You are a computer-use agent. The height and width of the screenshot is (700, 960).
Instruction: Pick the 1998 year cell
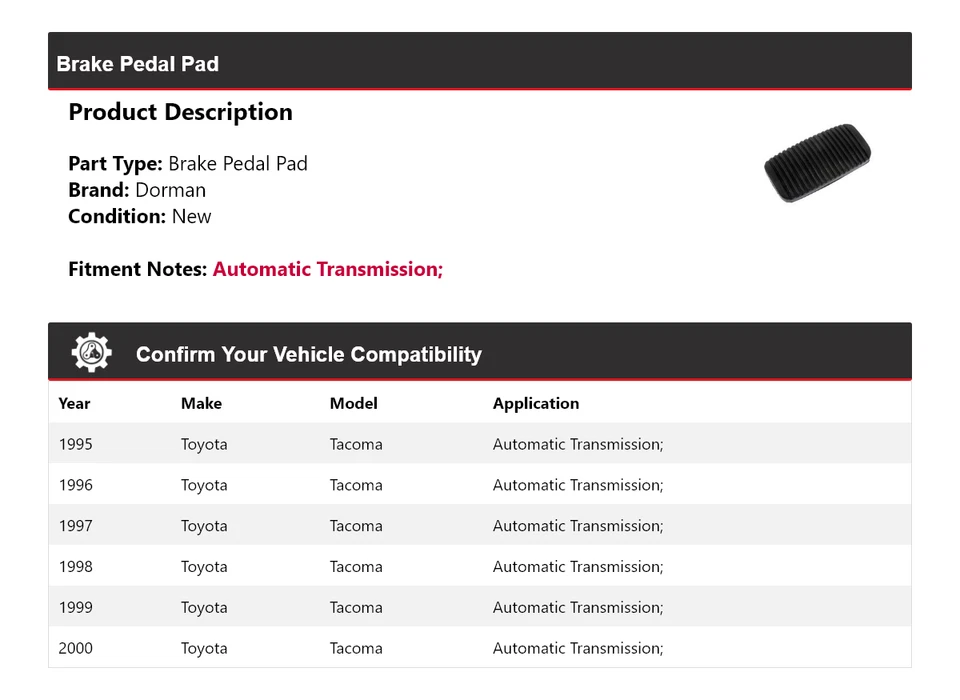point(75,567)
